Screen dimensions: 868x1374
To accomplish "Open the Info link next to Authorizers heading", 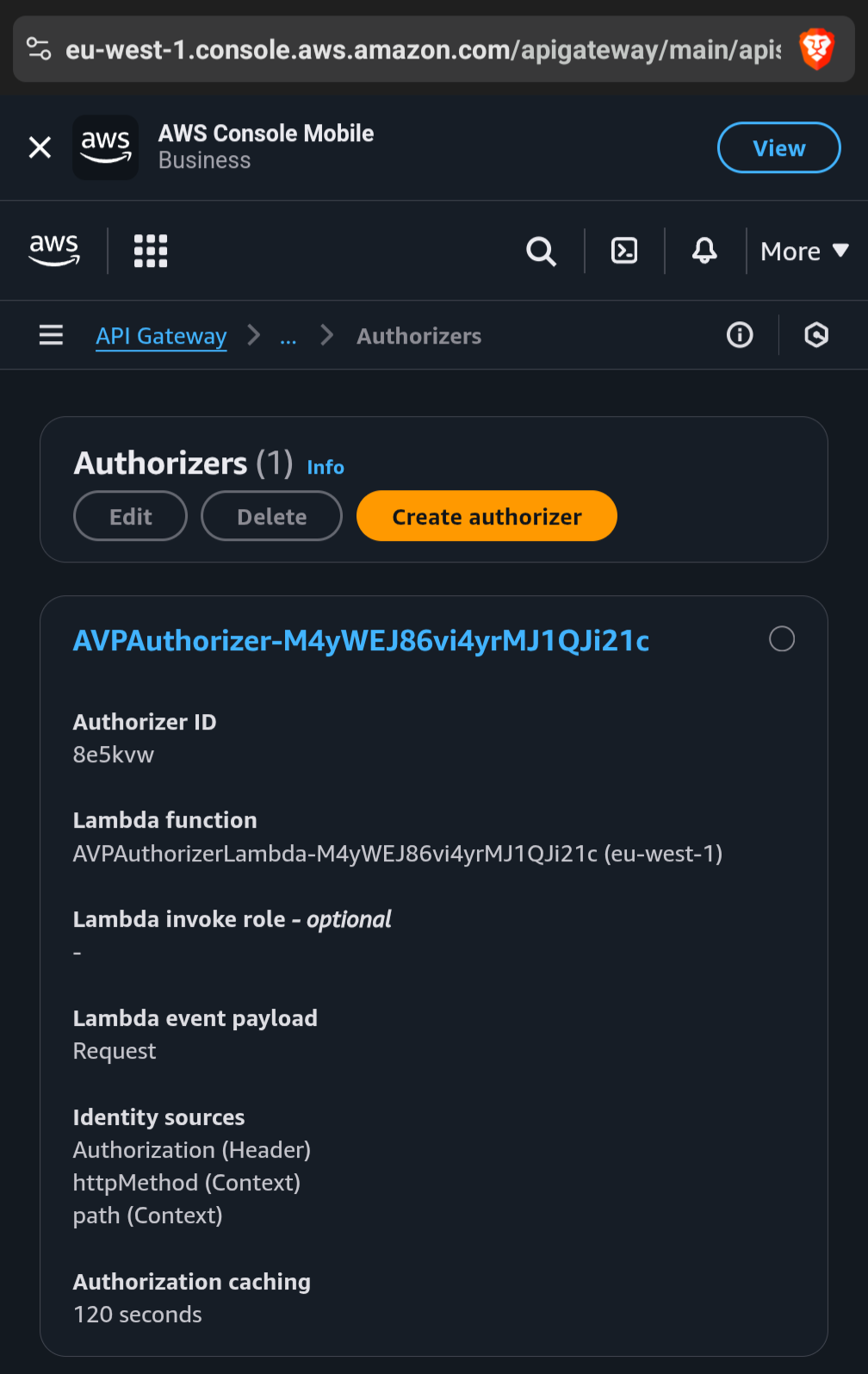I will [x=325, y=467].
